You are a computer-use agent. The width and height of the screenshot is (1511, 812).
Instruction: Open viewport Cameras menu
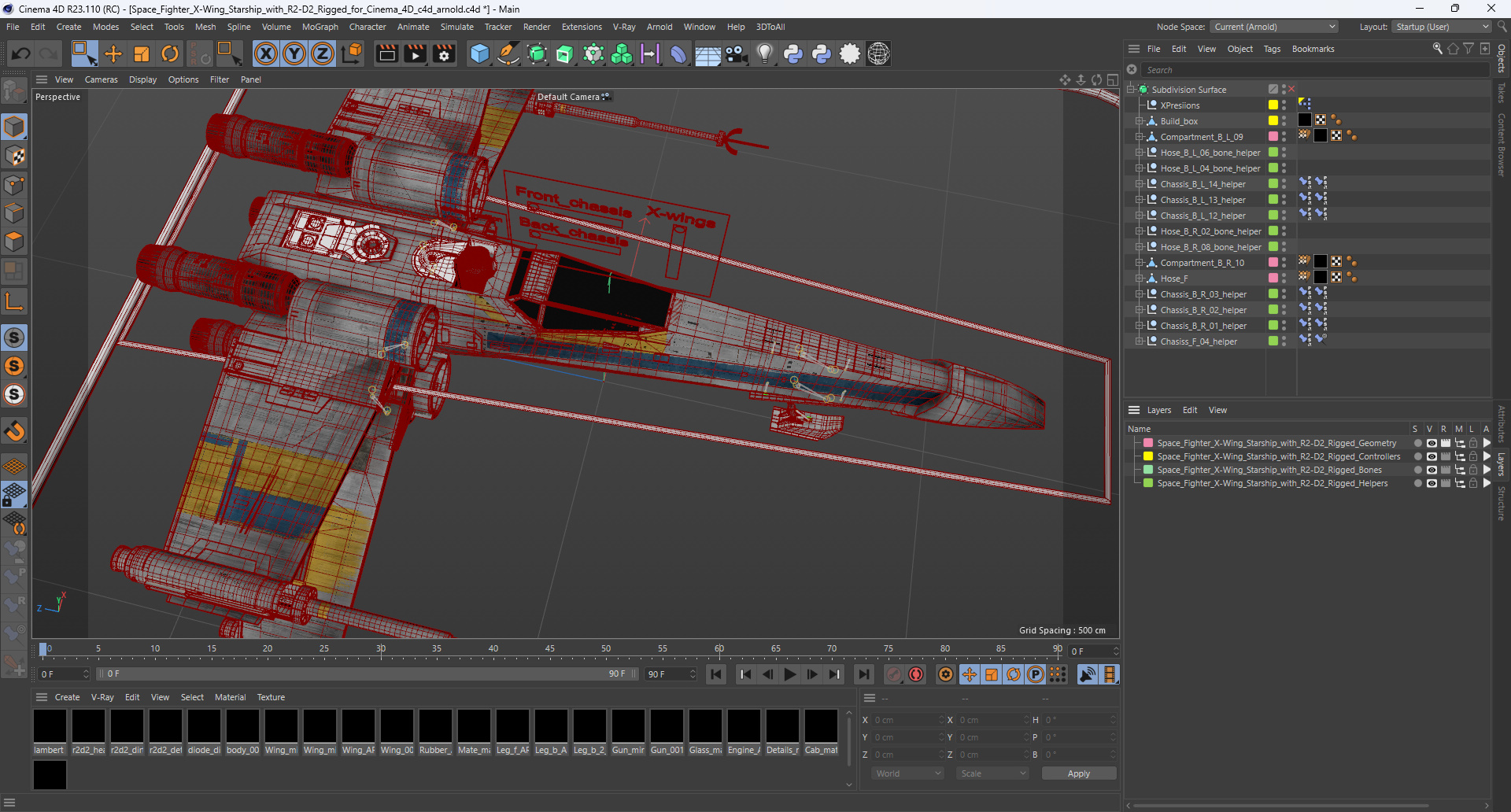[x=101, y=79]
